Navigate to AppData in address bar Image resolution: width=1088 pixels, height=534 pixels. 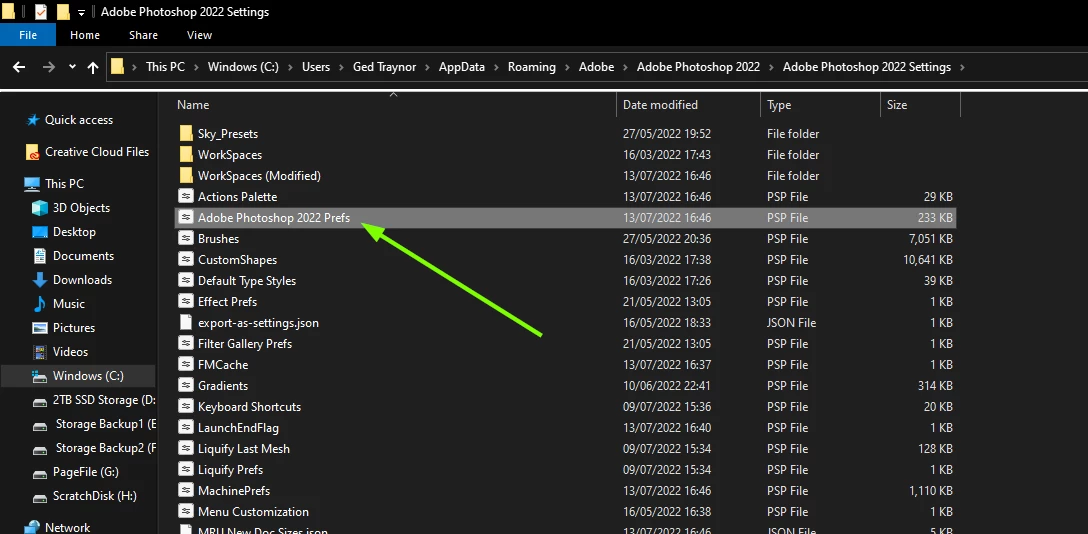[x=461, y=67]
